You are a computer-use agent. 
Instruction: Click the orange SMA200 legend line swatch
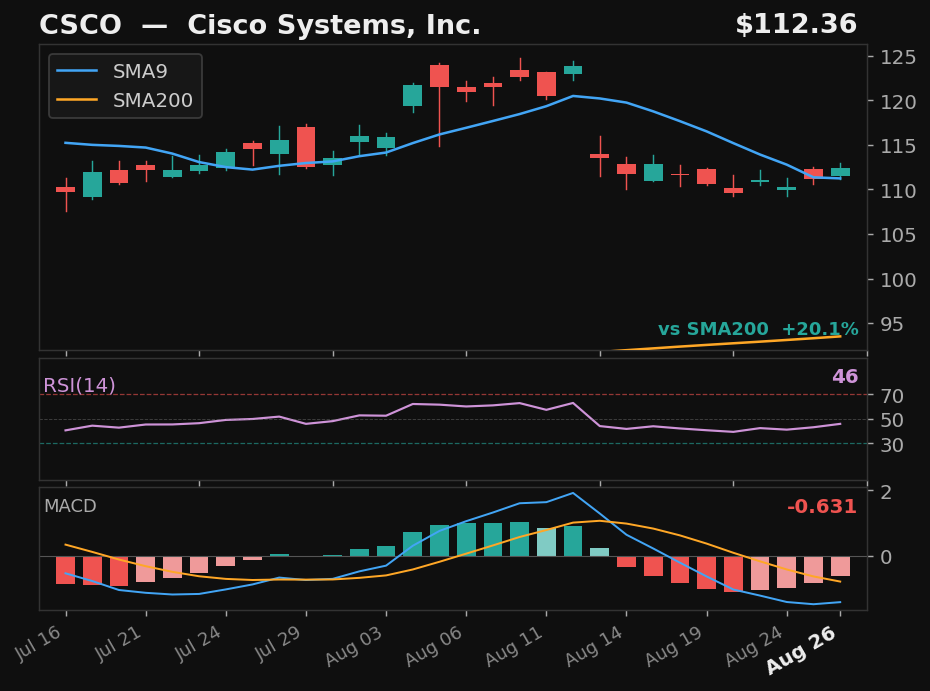77,100
